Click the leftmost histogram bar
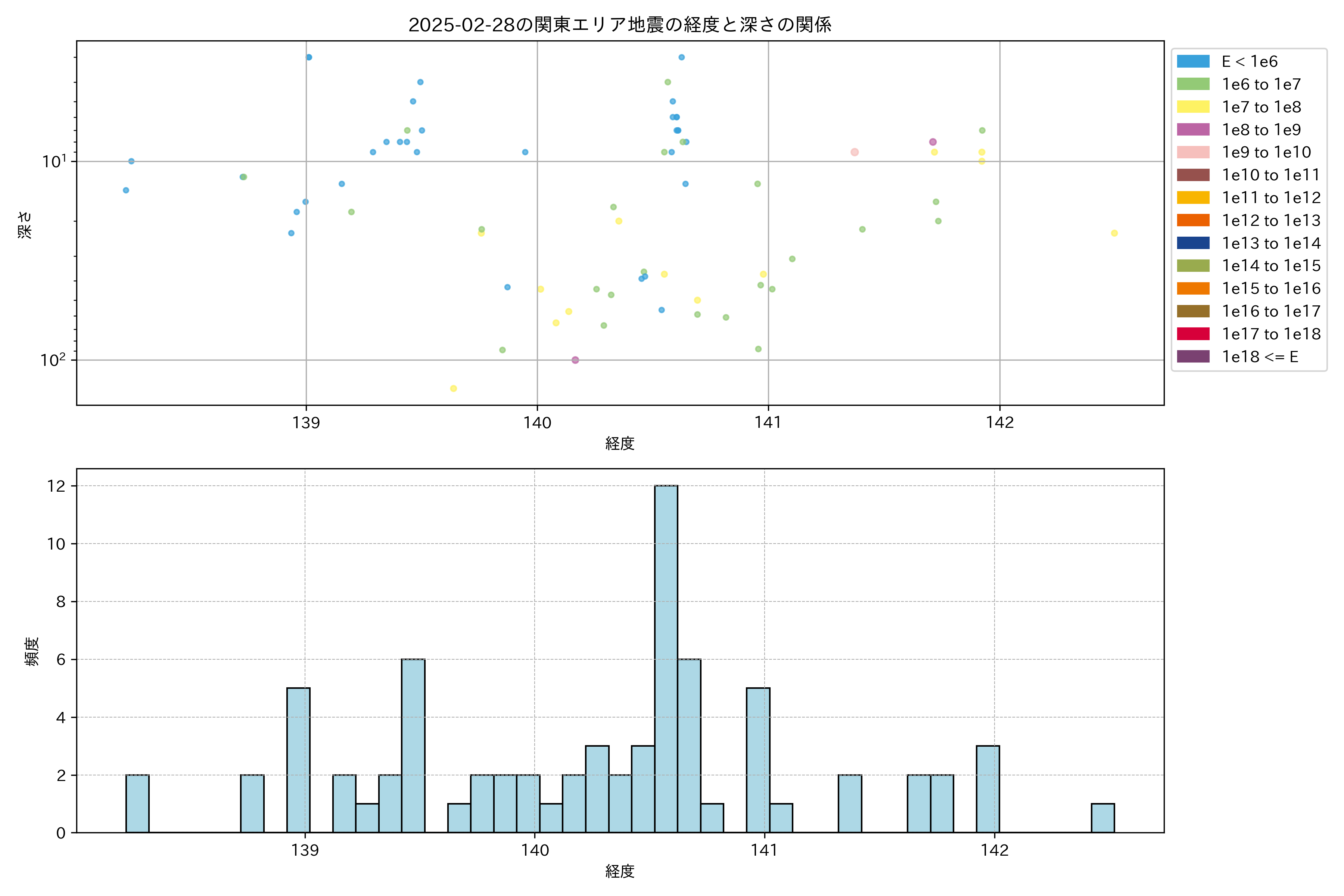The width and height of the screenshot is (1344, 896). click(137, 803)
